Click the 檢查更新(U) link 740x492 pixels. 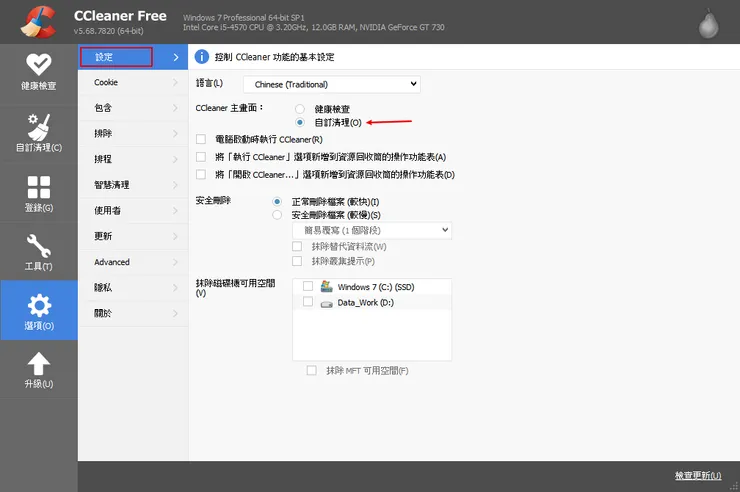[698, 475]
